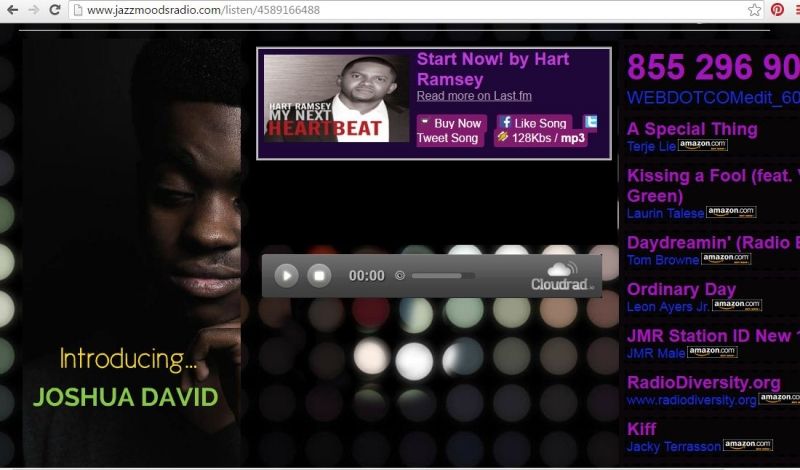The width and height of the screenshot is (800, 470).
Task: Open the WEBDOTCOMedit link
Action: [713, 98]
